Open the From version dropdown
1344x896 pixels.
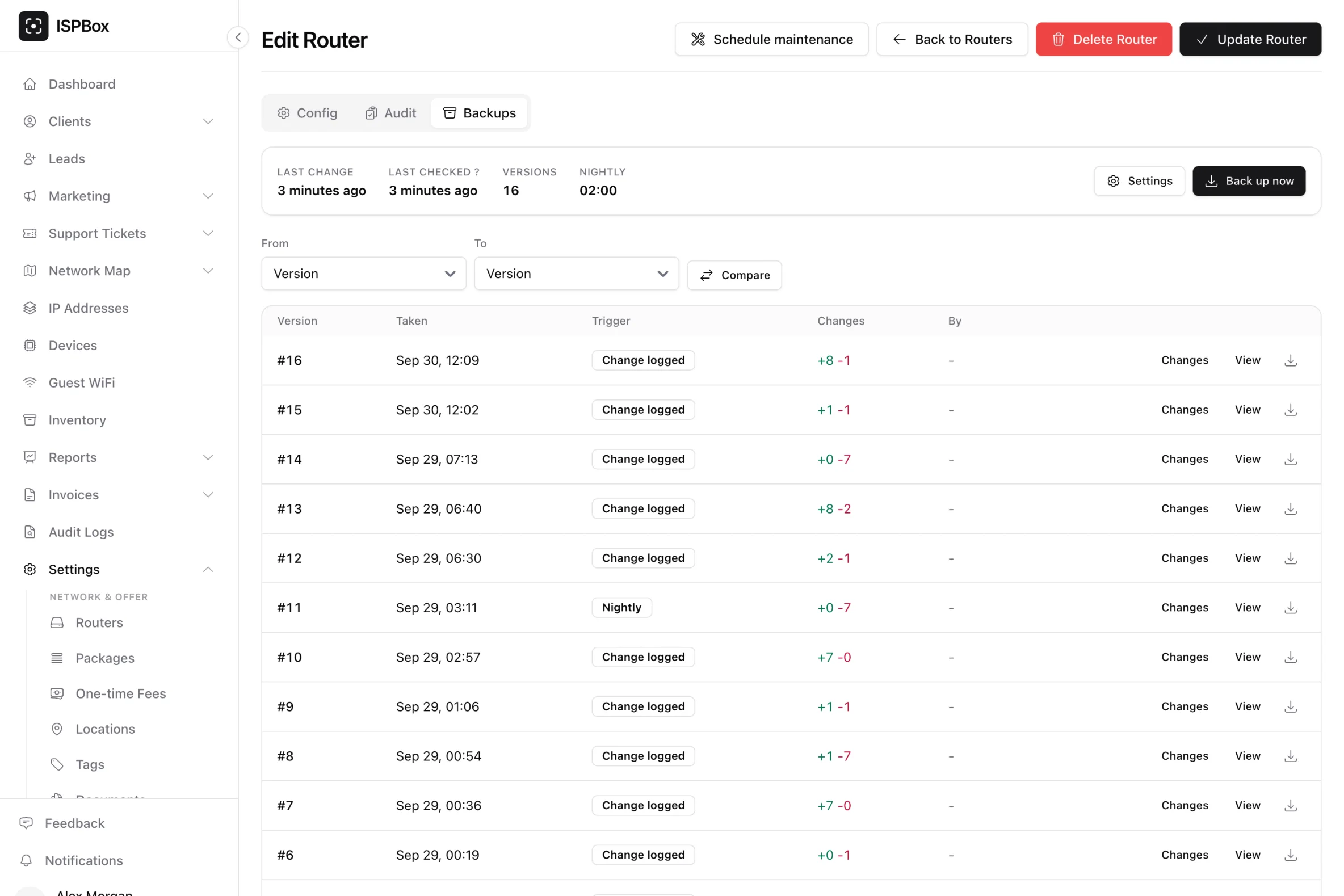[x=363, y=274]
